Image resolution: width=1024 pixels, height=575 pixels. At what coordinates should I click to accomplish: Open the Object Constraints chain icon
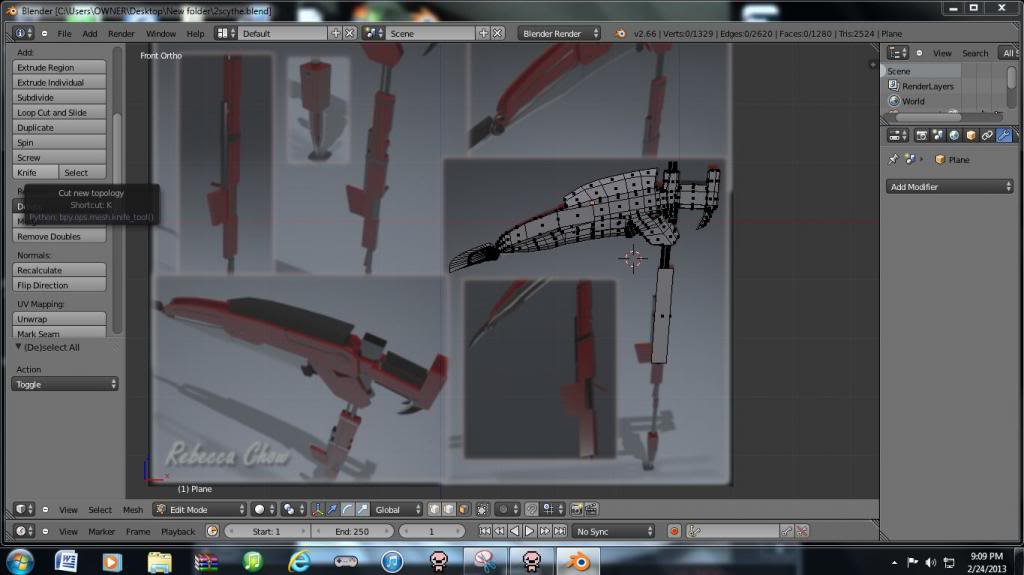pyautogui.click(x=987, y=135)
